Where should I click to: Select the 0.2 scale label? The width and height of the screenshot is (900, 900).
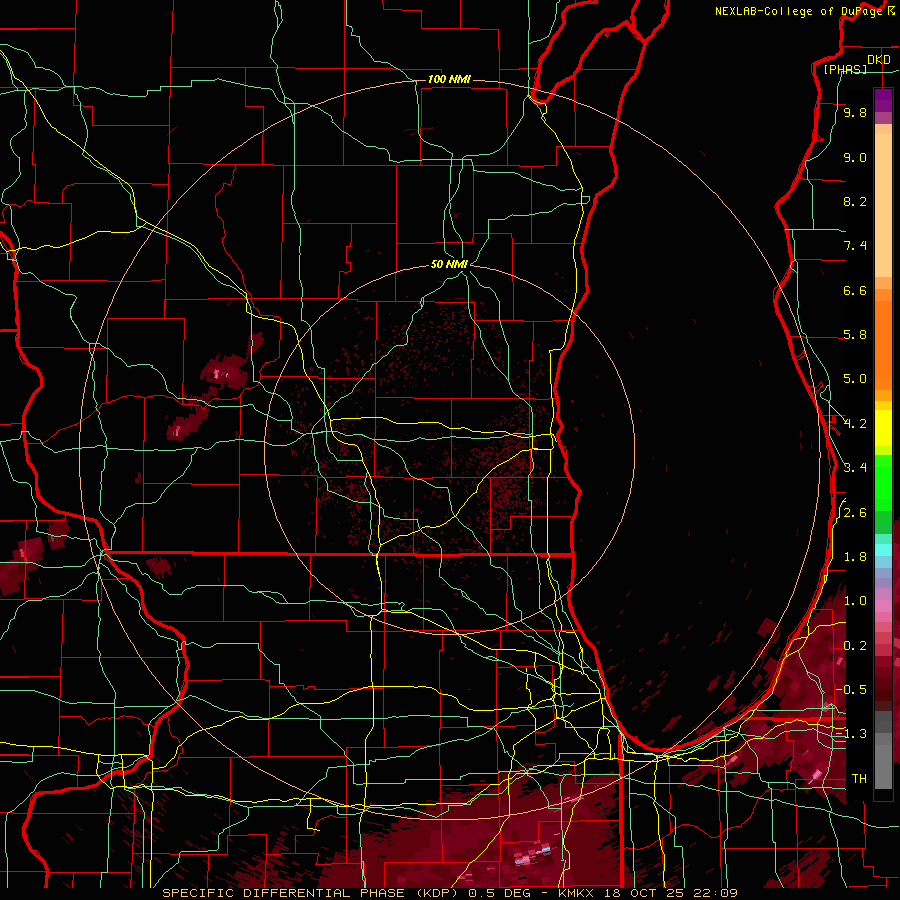coord(855,646)
